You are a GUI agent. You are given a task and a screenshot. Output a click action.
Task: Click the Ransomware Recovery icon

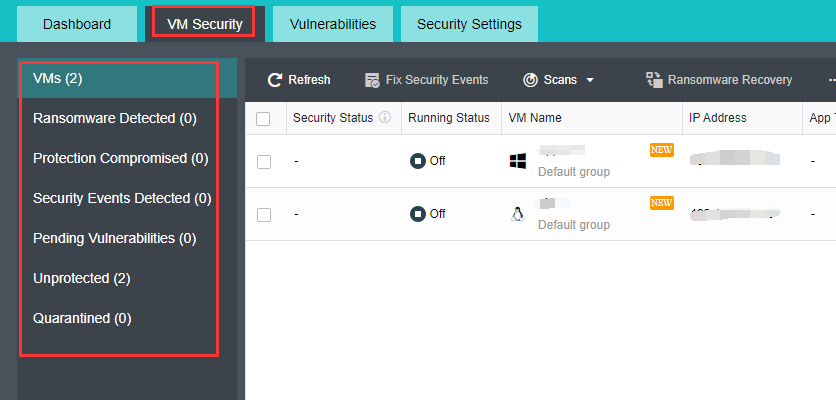pos(654,80)
